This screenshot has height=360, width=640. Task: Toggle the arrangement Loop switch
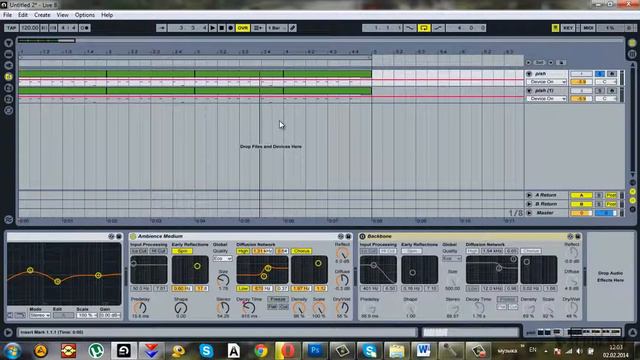coord(424,28)
